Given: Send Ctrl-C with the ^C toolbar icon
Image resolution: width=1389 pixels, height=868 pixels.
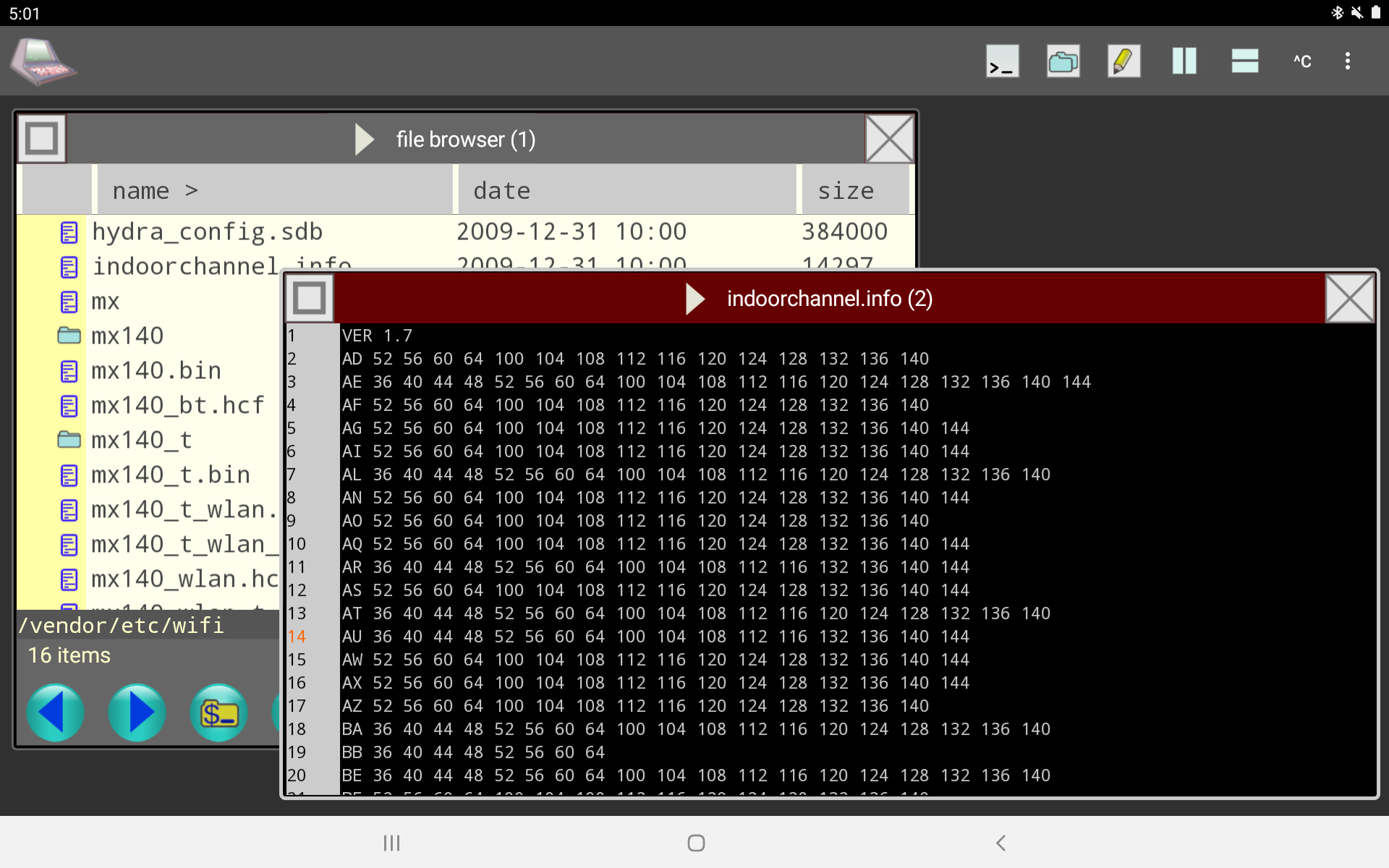Looking at the screenshot, I should point(1301,61).
